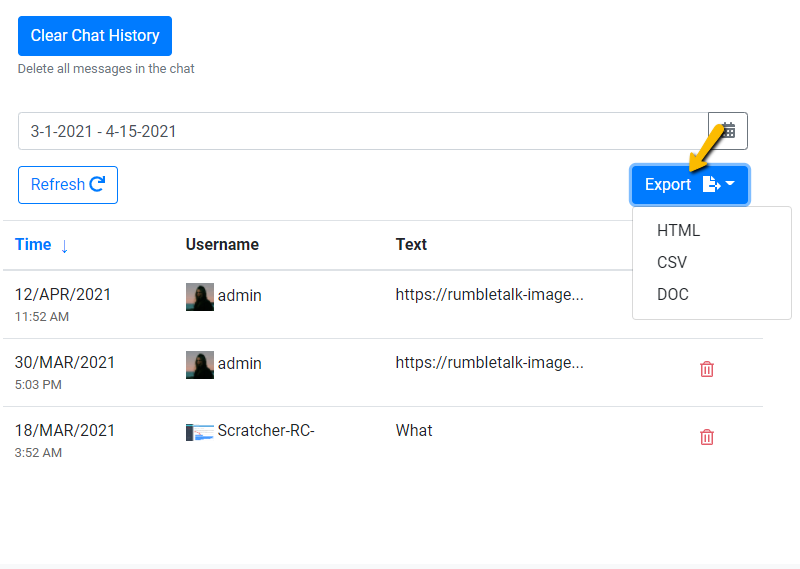
Task: Delete the 30/MAR/2021 admin message
Action: [707, 369]
